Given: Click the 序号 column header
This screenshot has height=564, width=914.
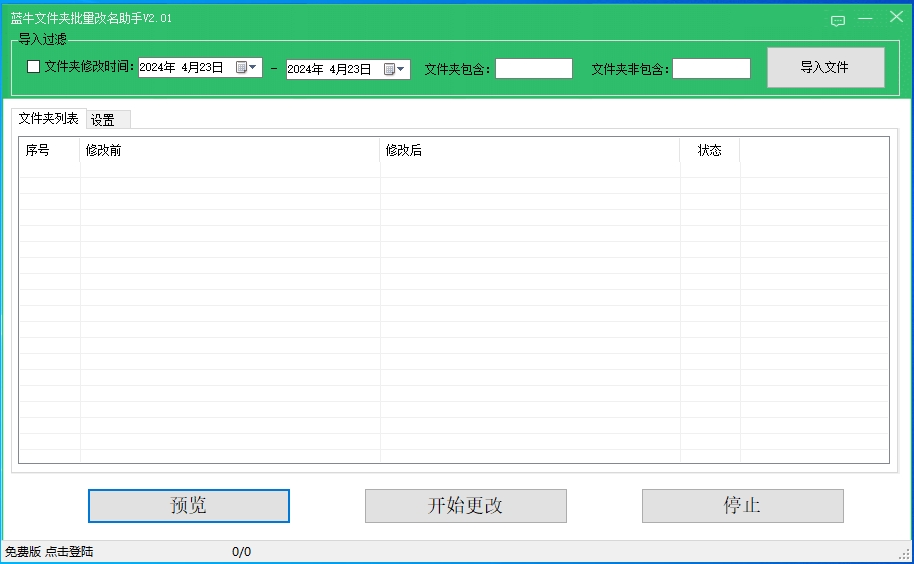Looking at the screenshot, I should (50, 150).
